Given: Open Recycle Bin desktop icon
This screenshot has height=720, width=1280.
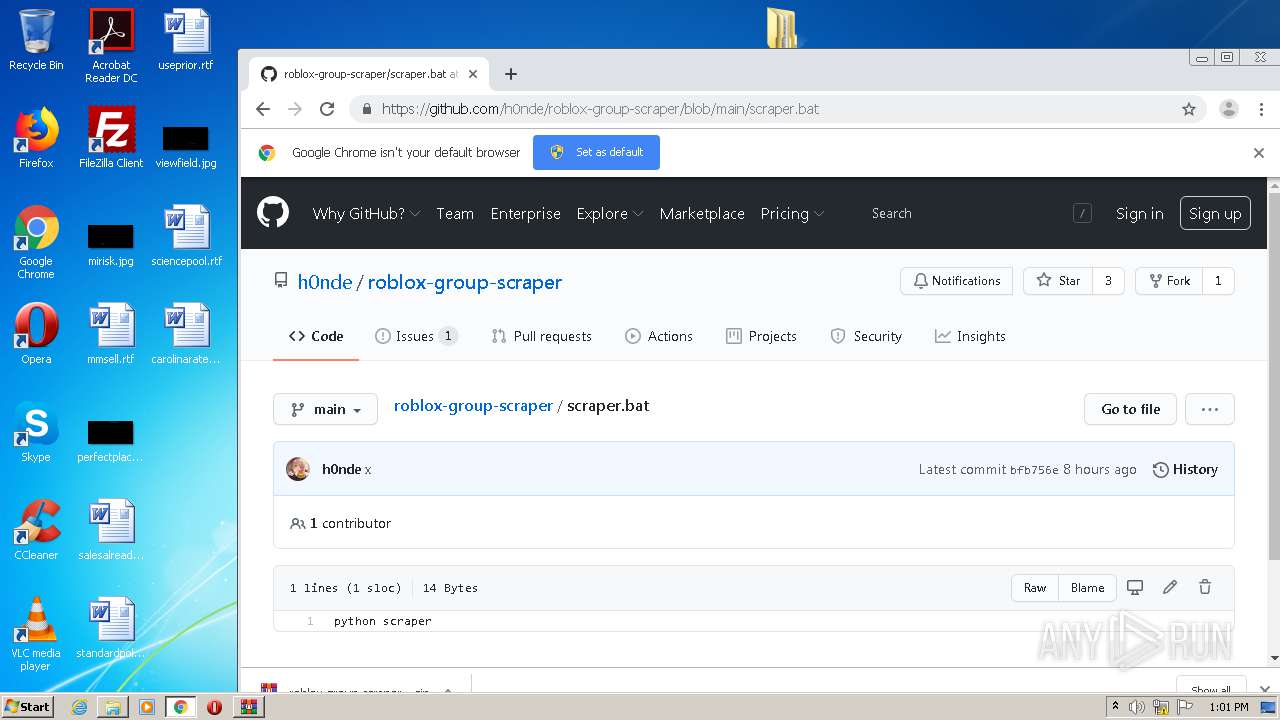Looking at the screenshot, I should [36, 40].
